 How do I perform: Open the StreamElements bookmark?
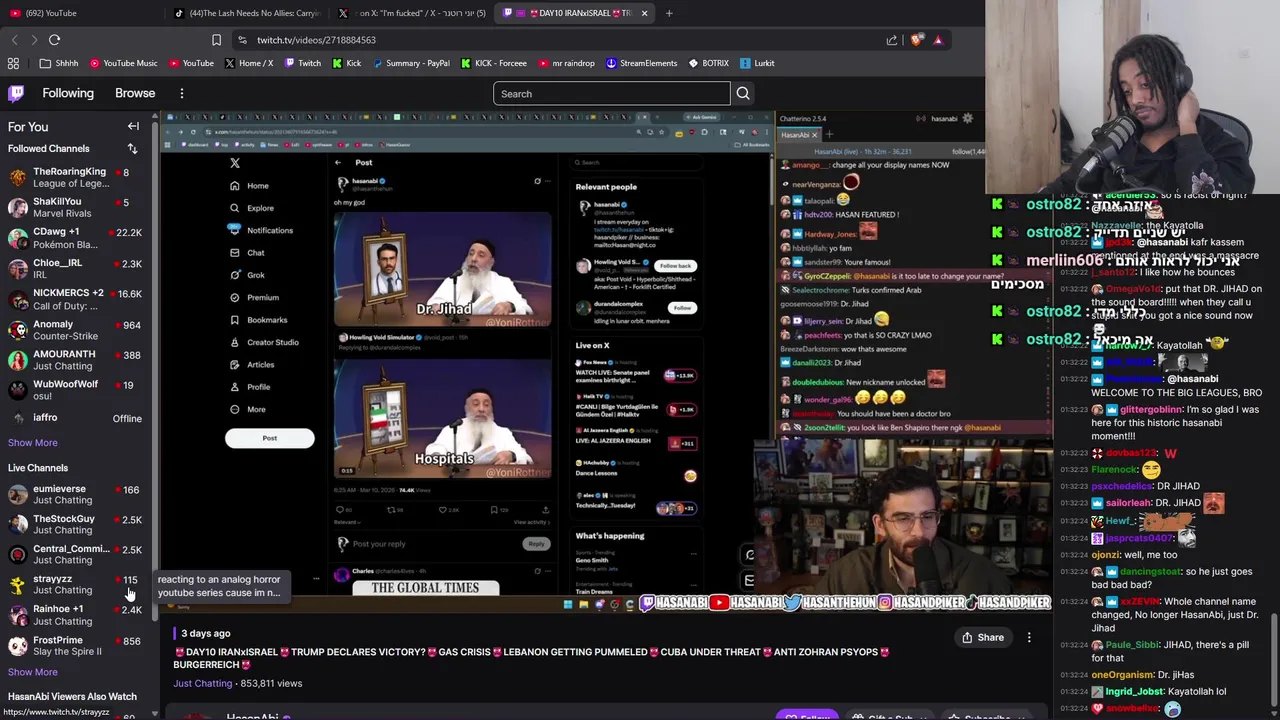pyautogui.click(x=641, y=63)
